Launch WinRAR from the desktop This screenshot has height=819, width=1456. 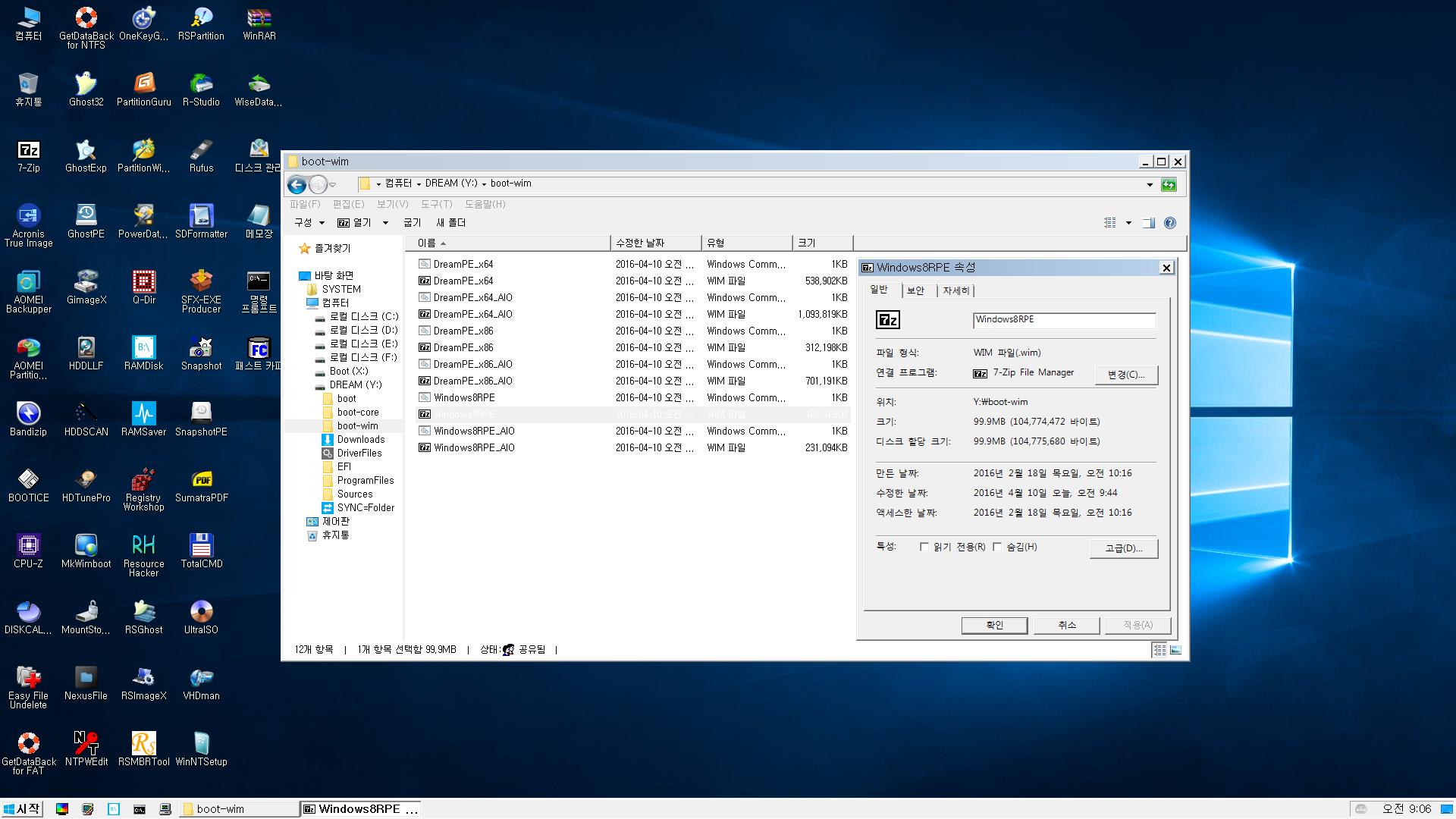(259, 24)
